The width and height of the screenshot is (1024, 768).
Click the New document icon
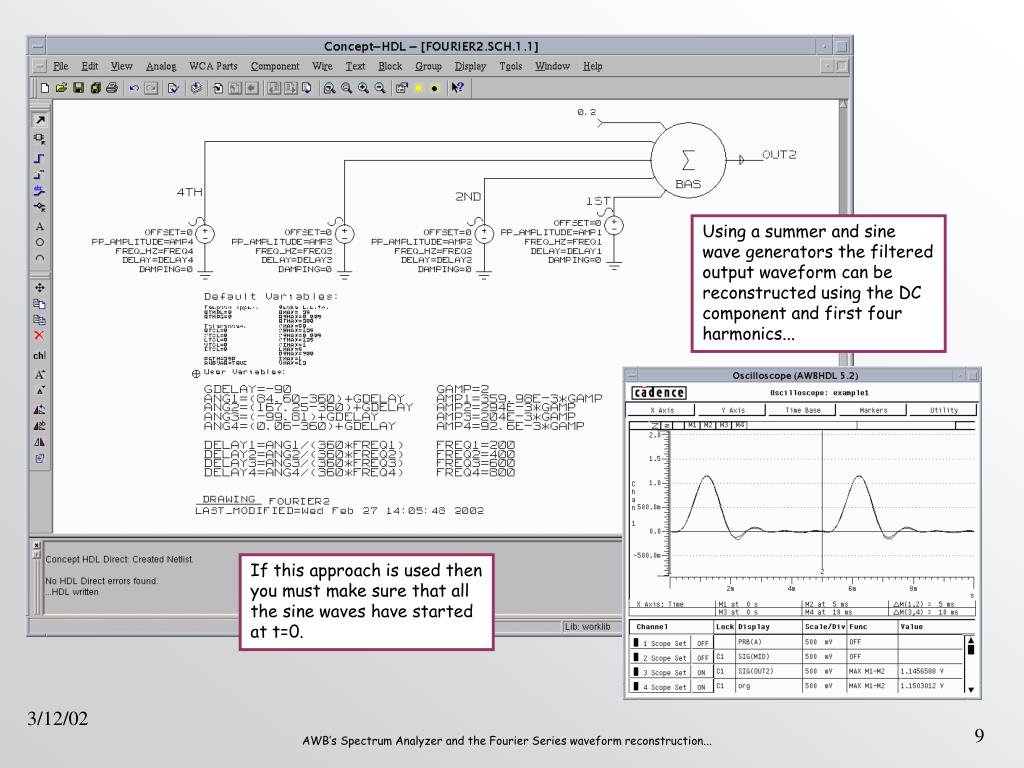44,88
